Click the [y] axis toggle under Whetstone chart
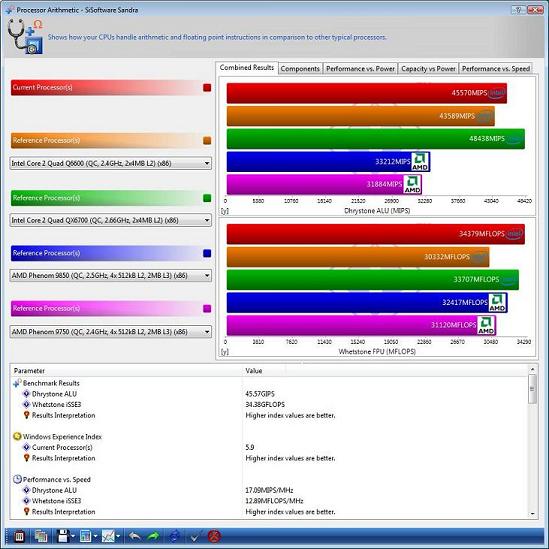 225,352
